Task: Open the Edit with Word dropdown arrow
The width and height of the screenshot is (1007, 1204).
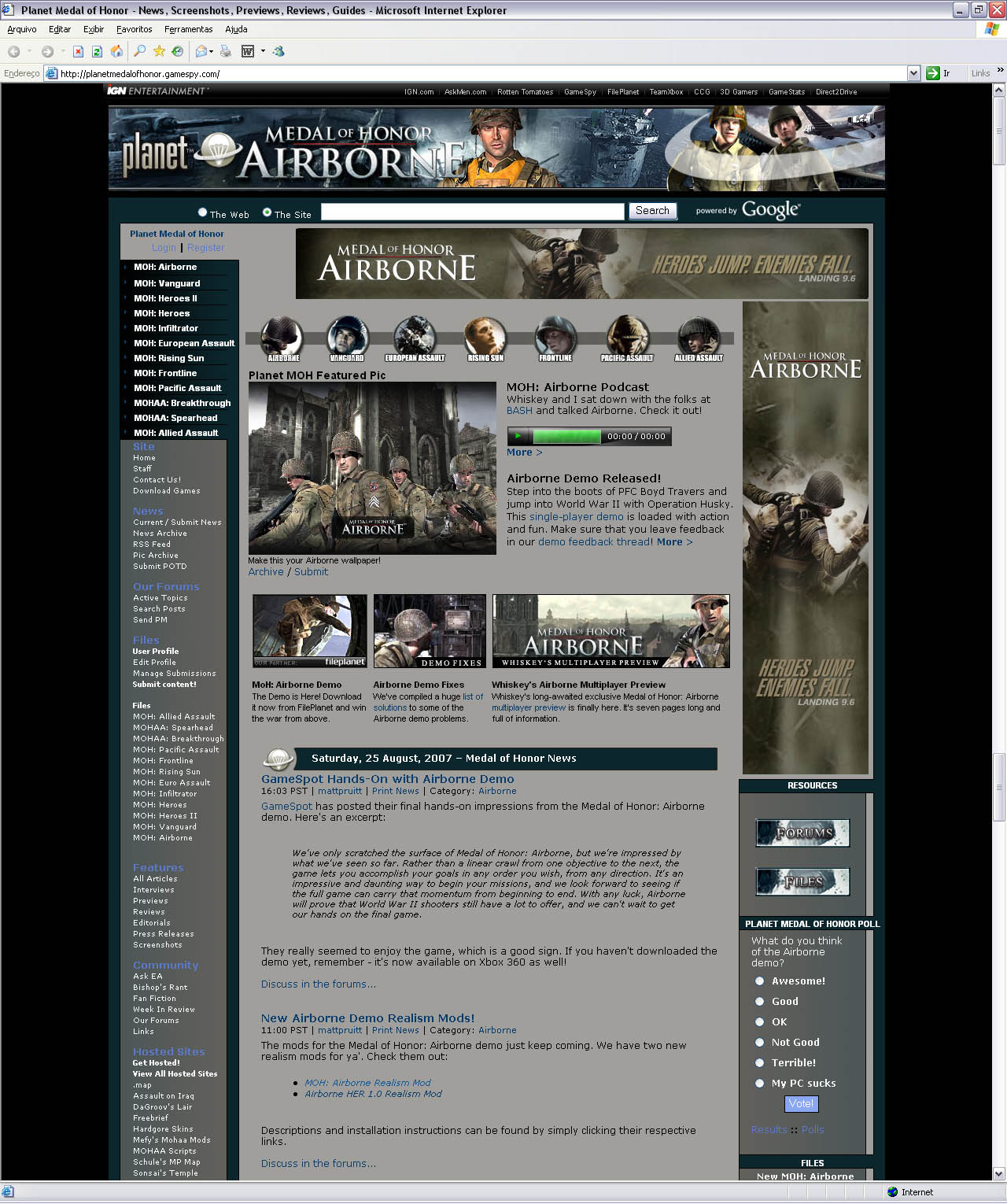Action: click(x=263, y=52)
